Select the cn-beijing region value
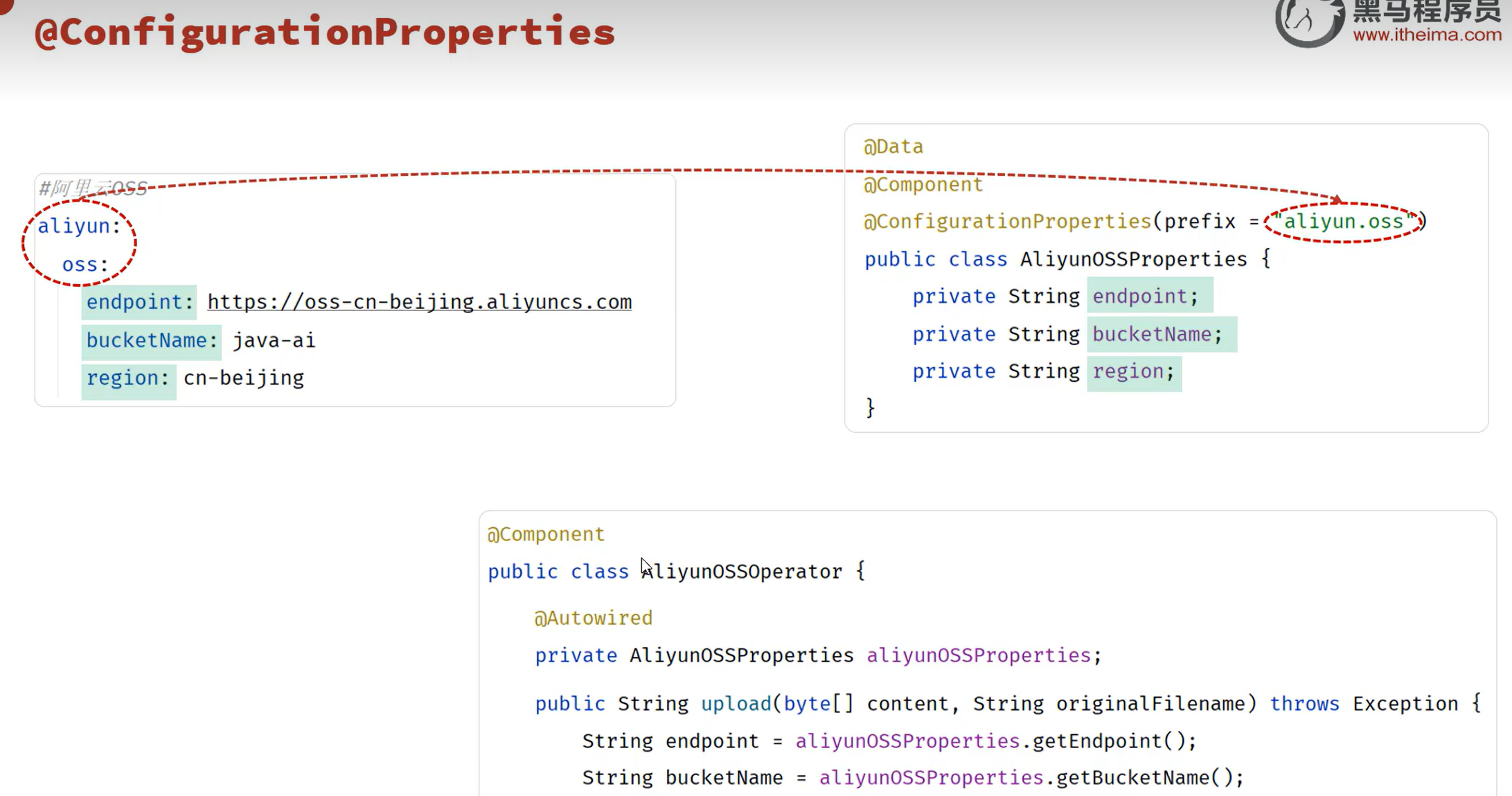Screen dimensions: 1512x796 244,378
